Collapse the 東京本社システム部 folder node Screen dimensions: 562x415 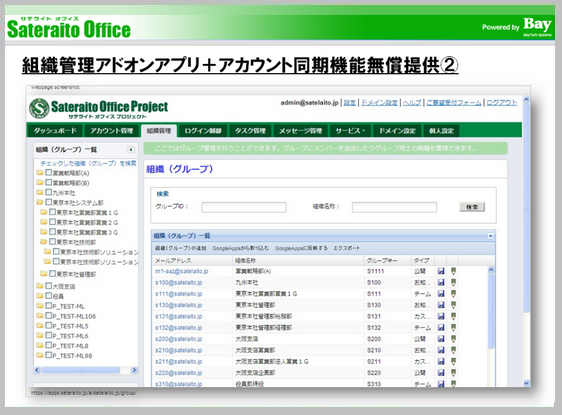coord(40,202)
